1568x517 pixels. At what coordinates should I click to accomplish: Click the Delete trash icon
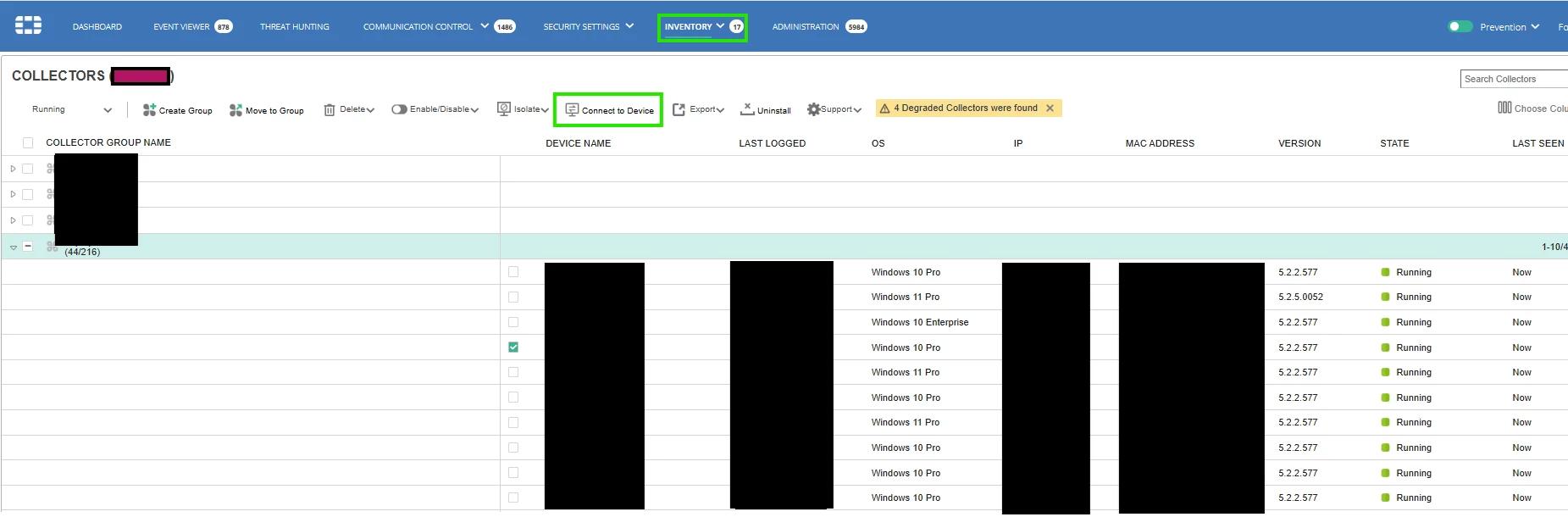(330, 110)
